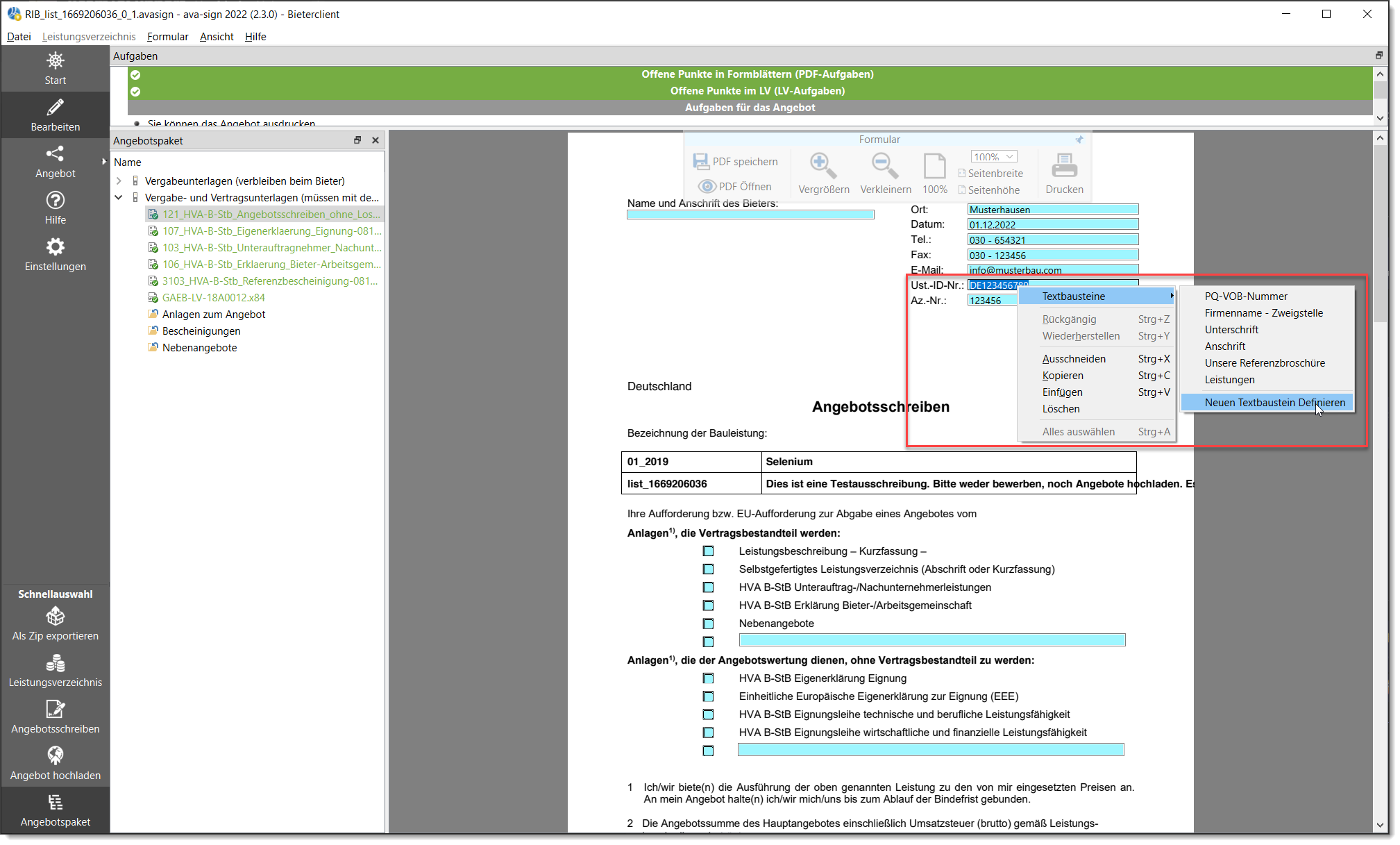Collapse the Vergabe- und Vertragsunterlagen node
Image resolution: width=1400 pixels, height=845 pixels.
119,197
